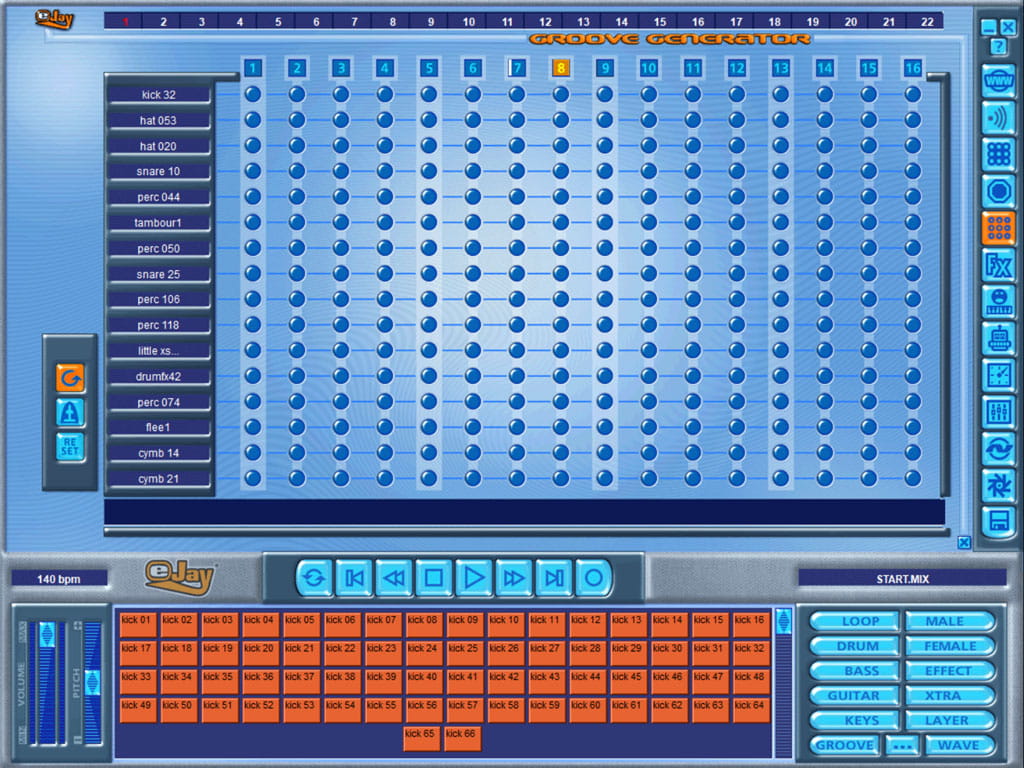Click the floppy disk save icon
The width and height of the screenshot is (1024, 768).
pos(998,521)
